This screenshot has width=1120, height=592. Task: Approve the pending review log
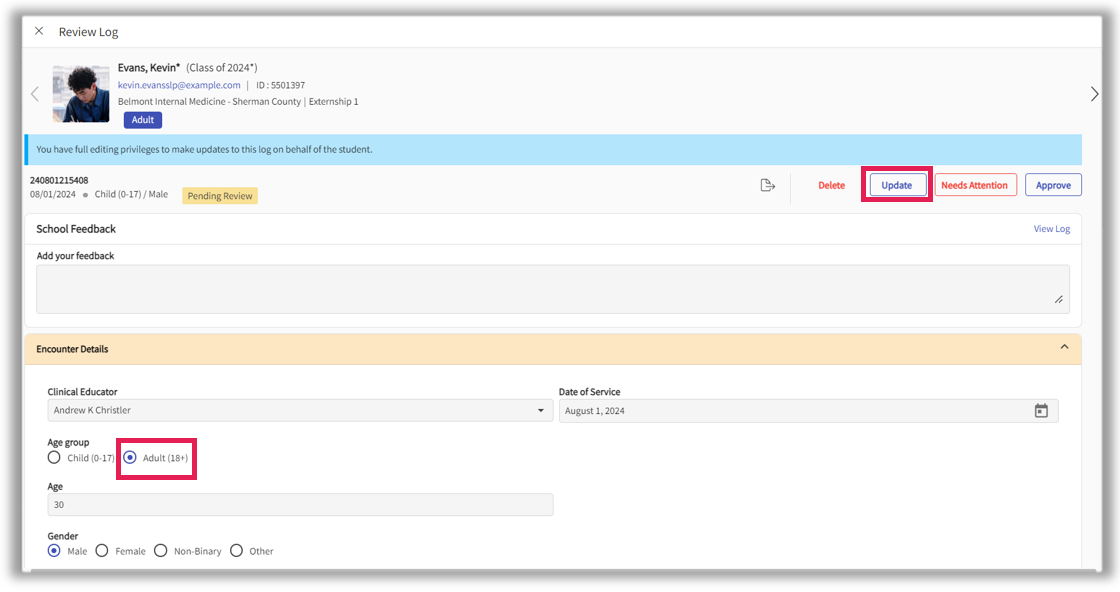tap(1052, 184)
